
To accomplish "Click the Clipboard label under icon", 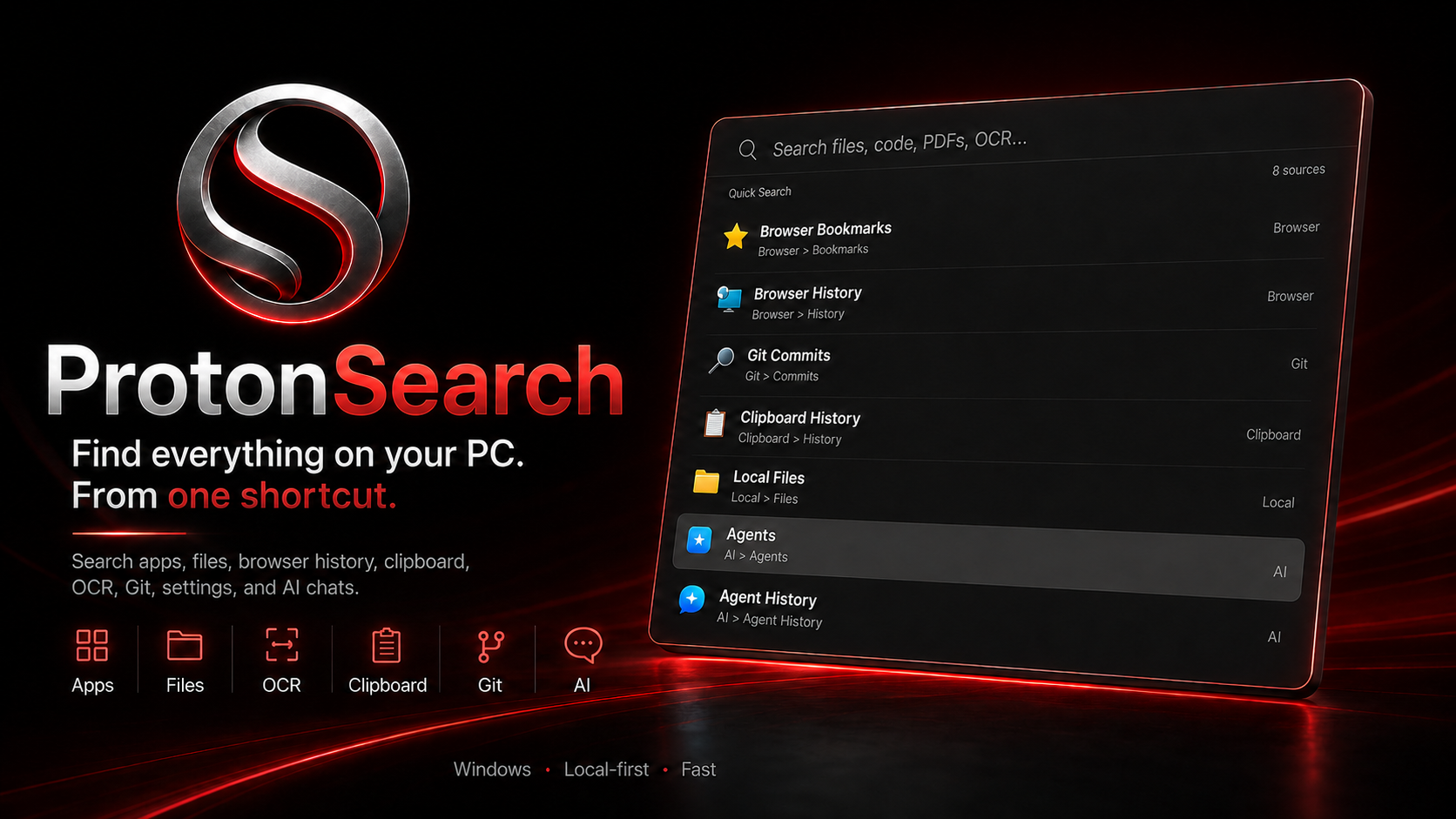I will 388,686.
